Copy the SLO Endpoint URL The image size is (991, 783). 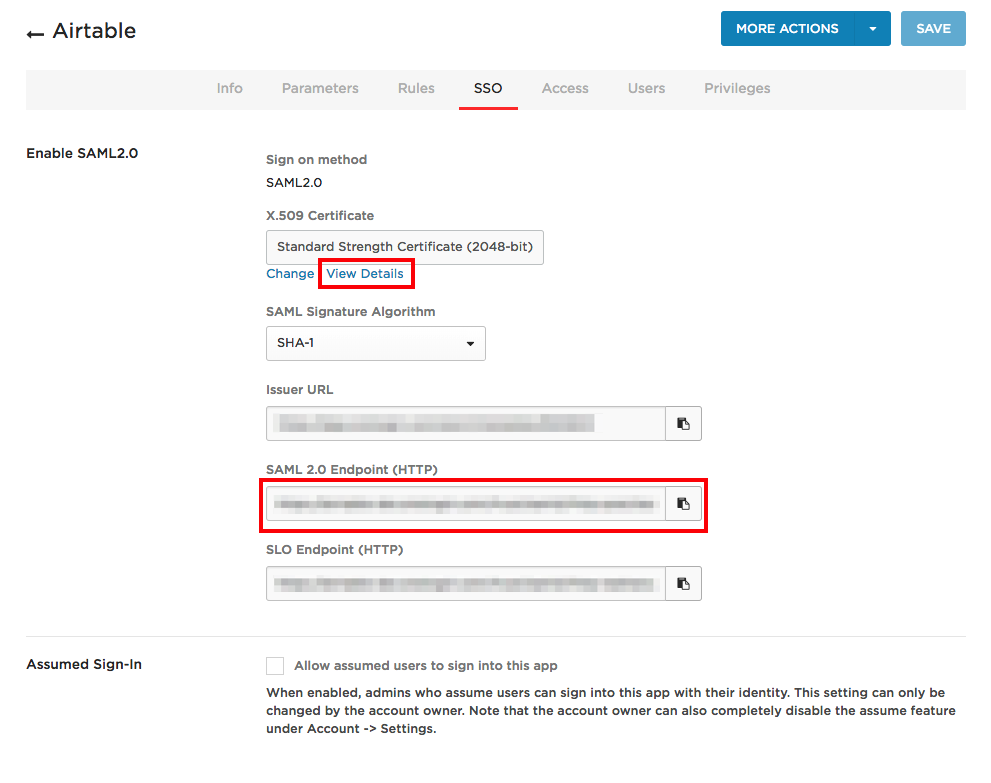(683, 583)
